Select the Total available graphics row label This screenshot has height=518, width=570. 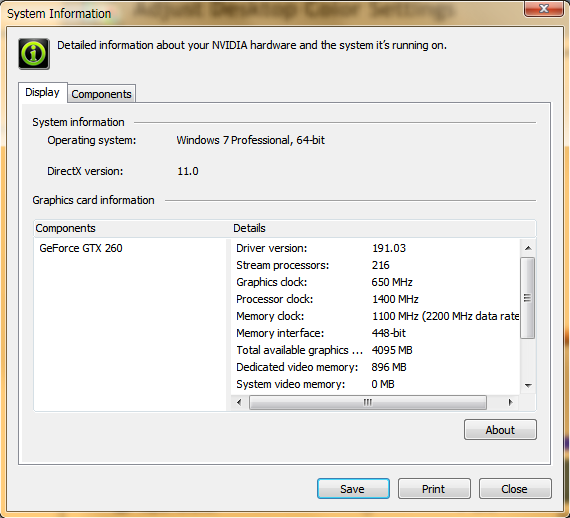pos(300,350)
